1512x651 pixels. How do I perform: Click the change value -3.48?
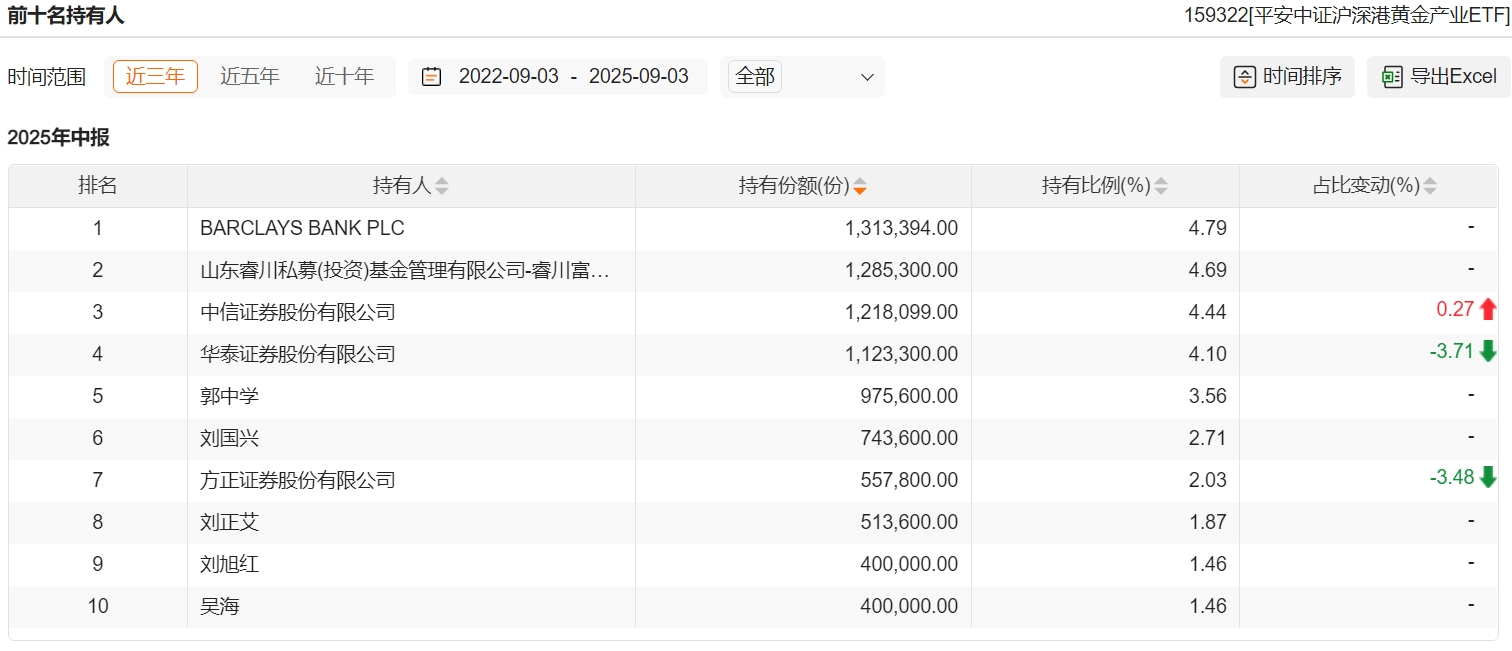pos(1452,477)
